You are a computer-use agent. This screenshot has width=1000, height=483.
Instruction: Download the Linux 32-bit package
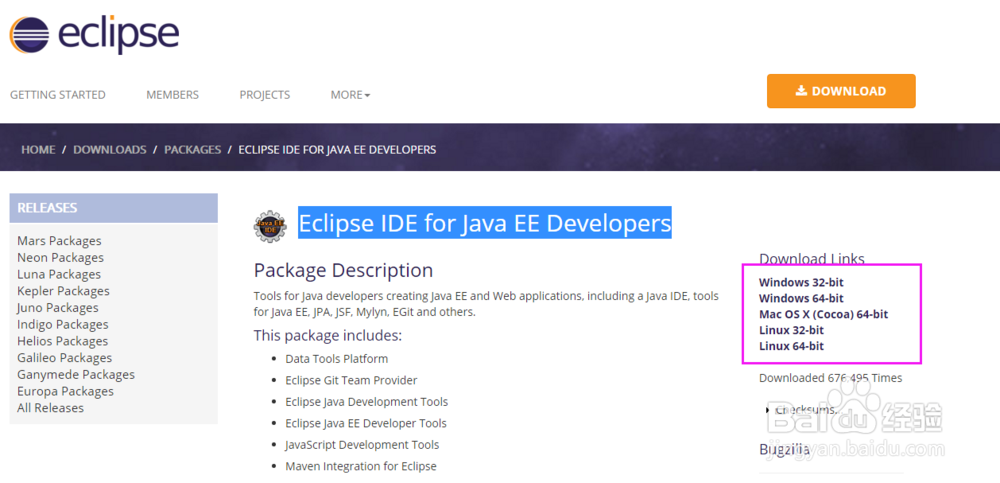click(x=791, y=330)
